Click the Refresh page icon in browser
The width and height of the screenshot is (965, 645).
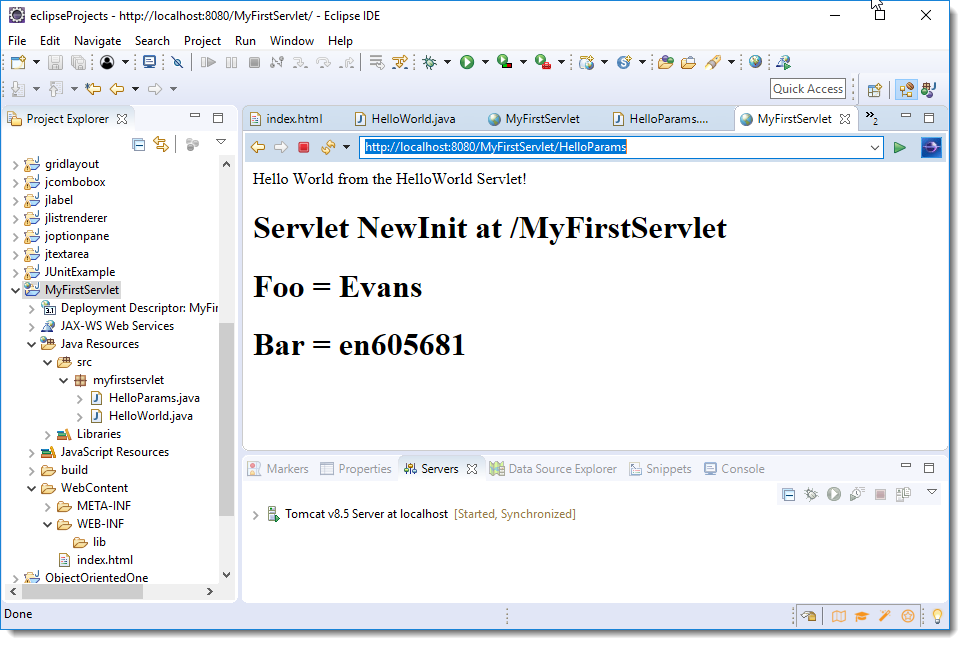(328, 147)
